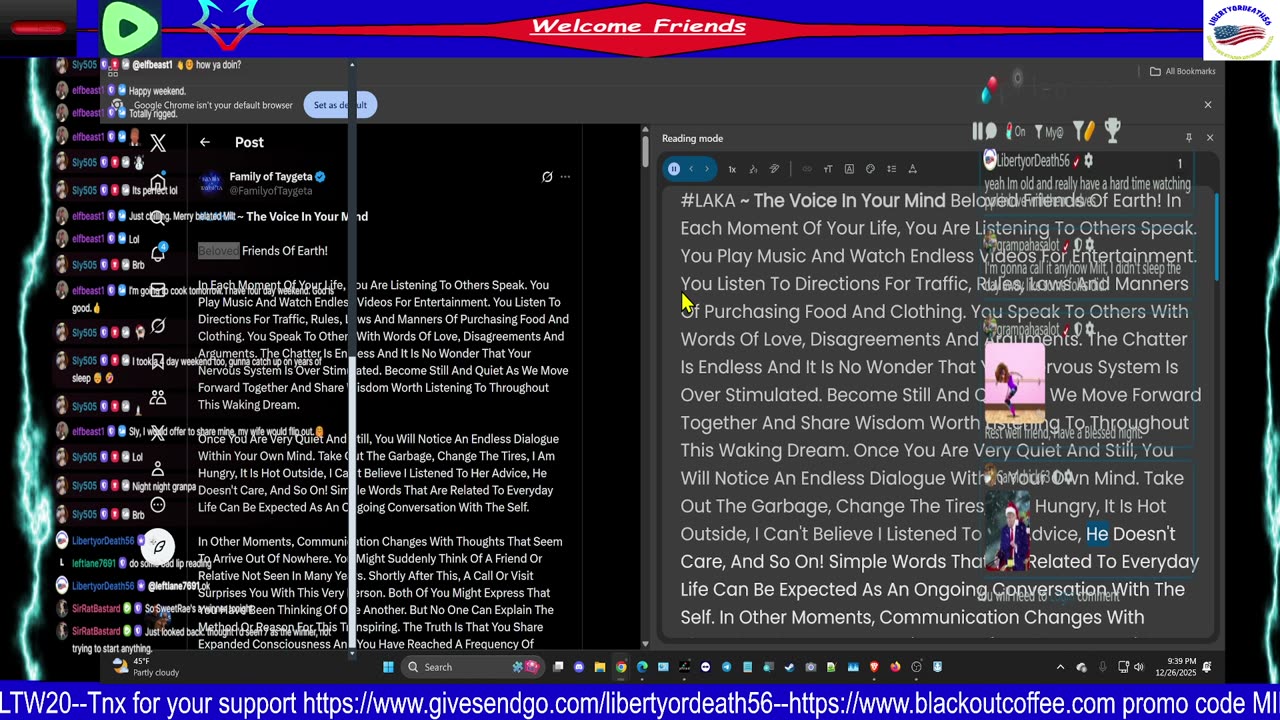Open File Explorer from taskbar
The height and width of the screenshot is (720, 1280).
(x=600, y=667)
